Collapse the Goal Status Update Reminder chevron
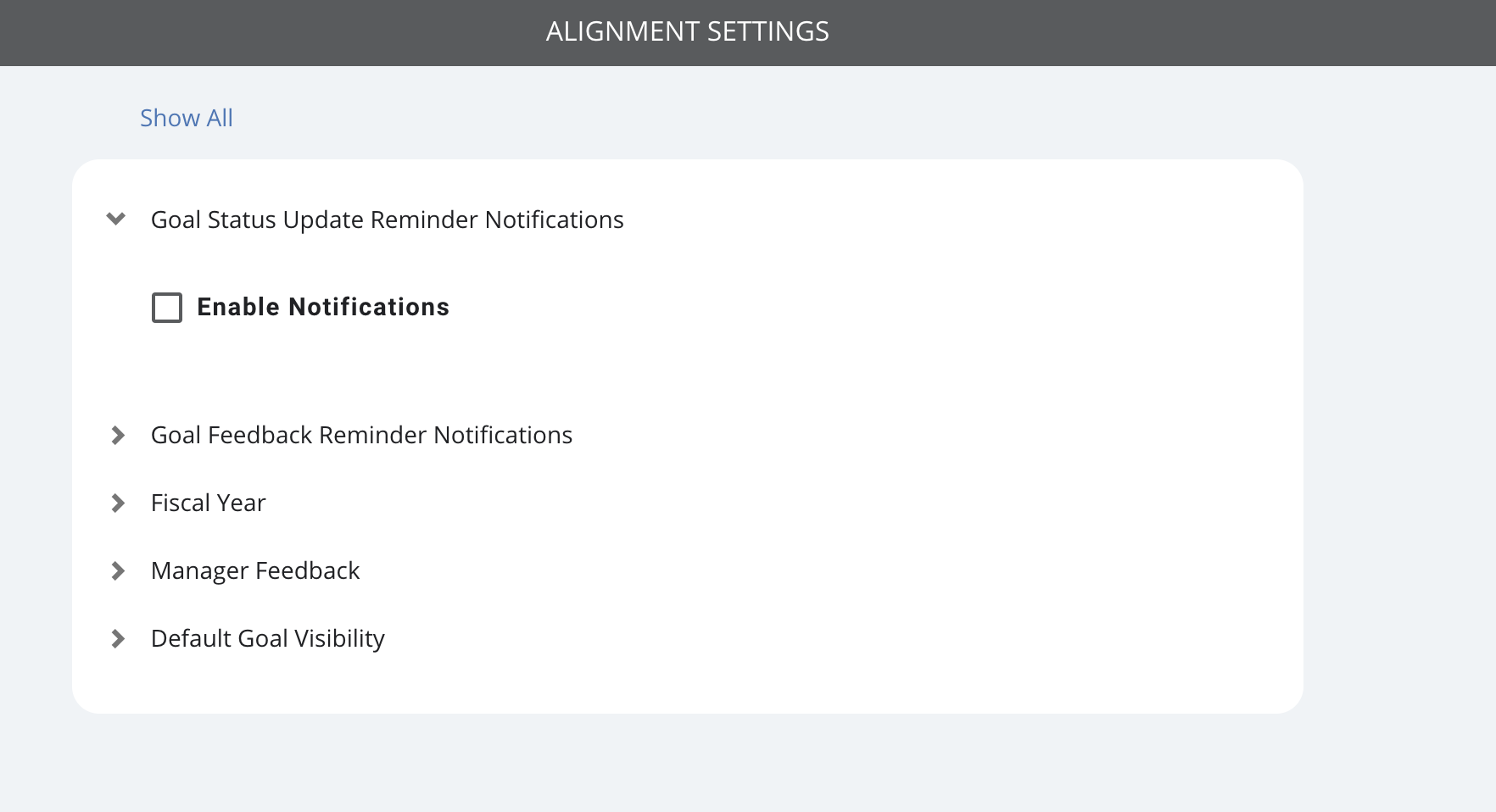1496x812 pixels. [116, 219]
